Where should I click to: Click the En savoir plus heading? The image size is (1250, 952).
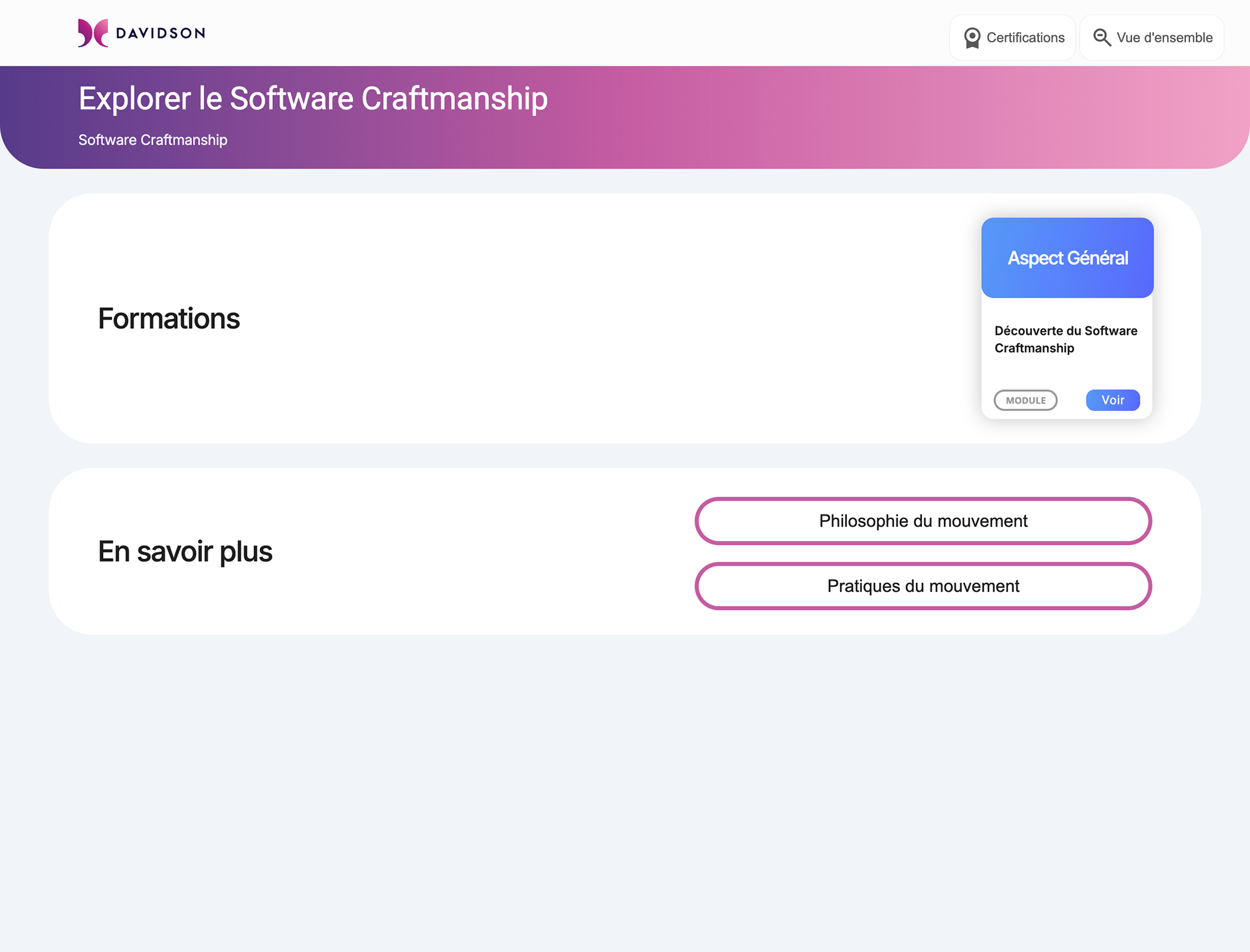[185, 552]
